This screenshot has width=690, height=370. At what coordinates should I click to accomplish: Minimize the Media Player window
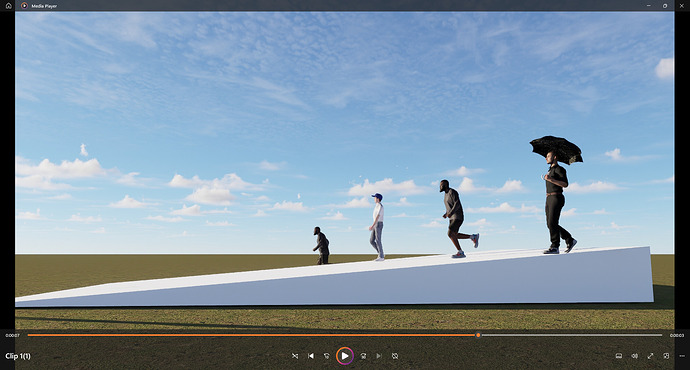(649, 6)
